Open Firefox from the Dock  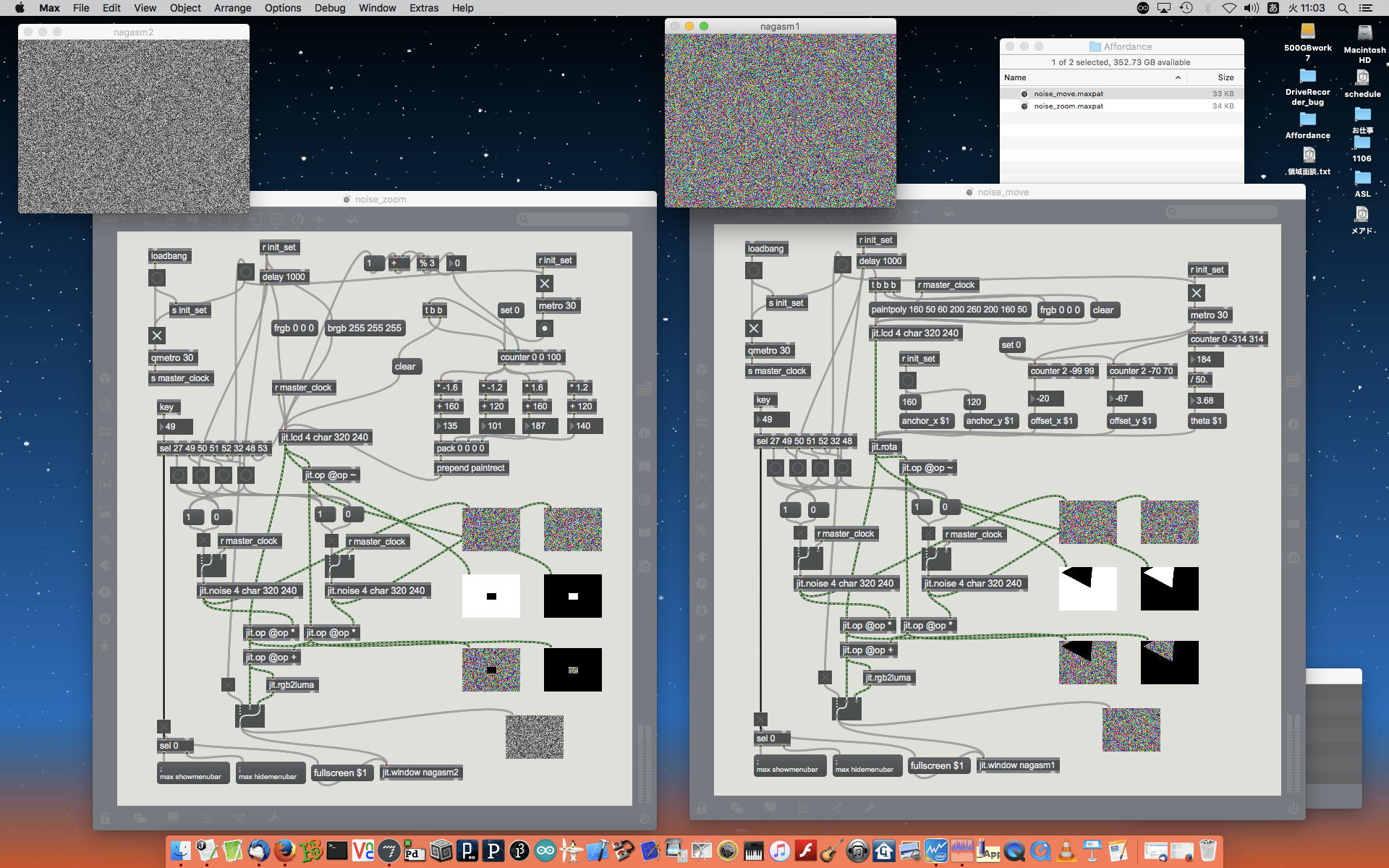[285, 851]
